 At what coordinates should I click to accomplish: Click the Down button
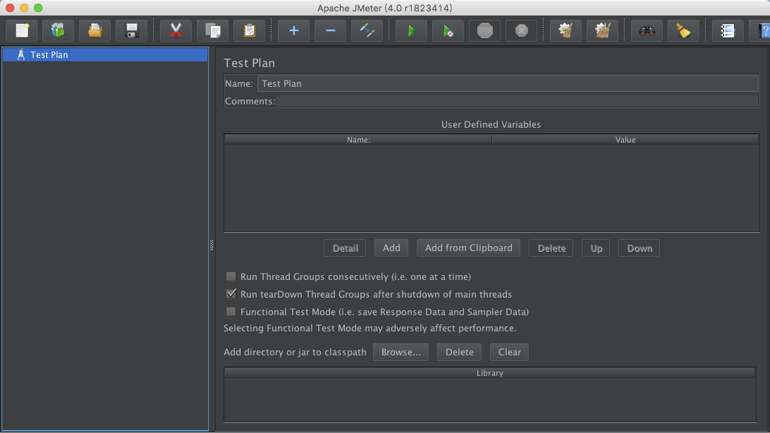[639, 248]
